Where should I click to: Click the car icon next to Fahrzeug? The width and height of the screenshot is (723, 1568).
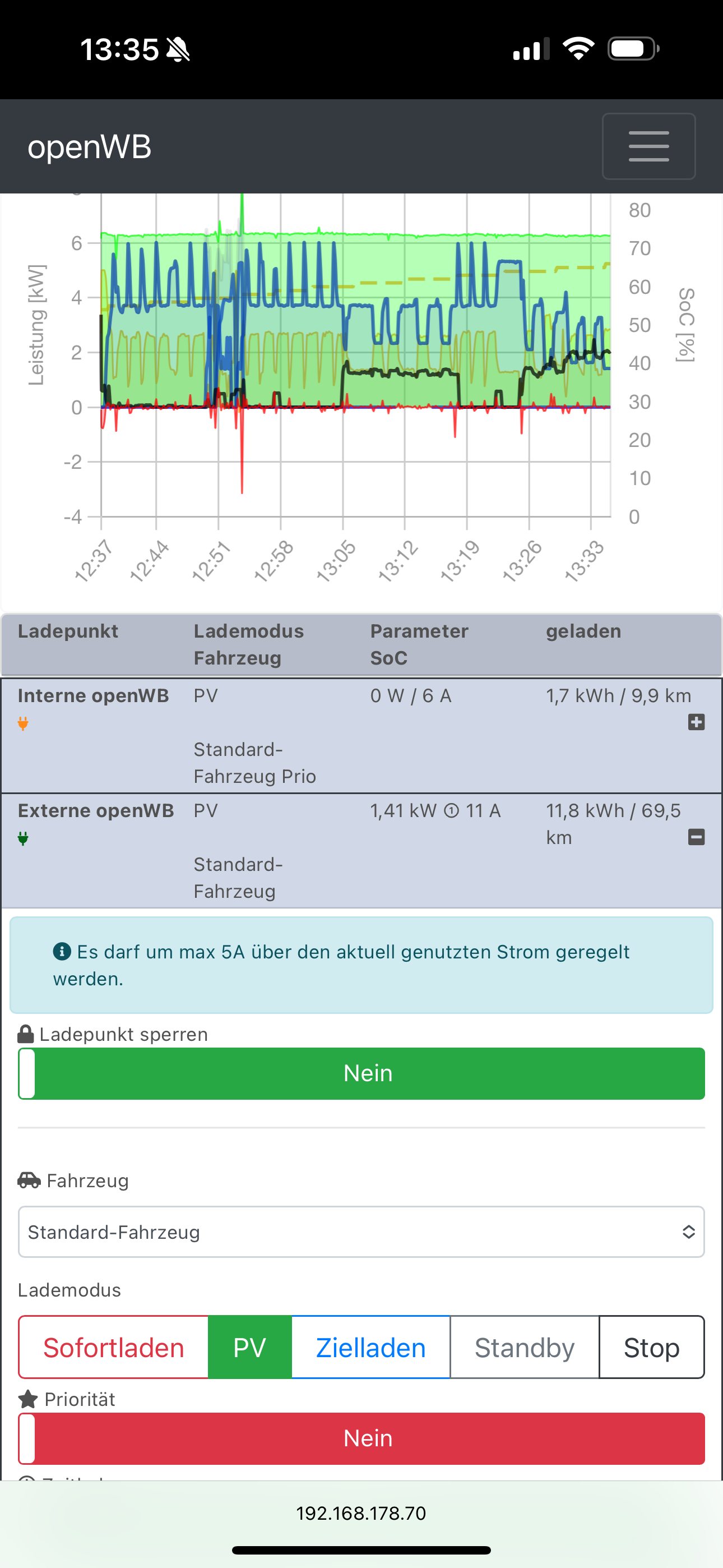pos(29,1180)
